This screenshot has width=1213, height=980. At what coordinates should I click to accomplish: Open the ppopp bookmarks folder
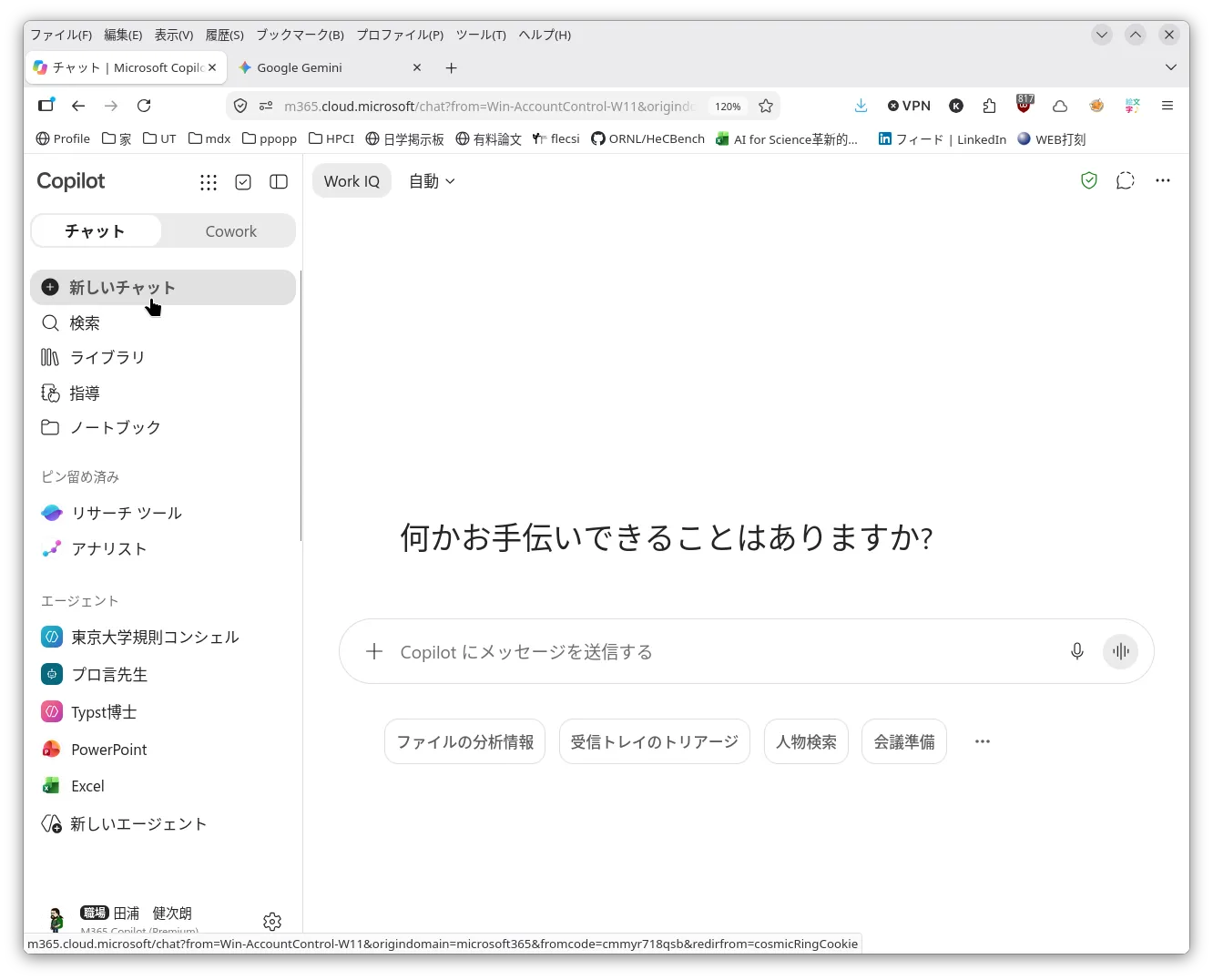click(x=270, y=138)
